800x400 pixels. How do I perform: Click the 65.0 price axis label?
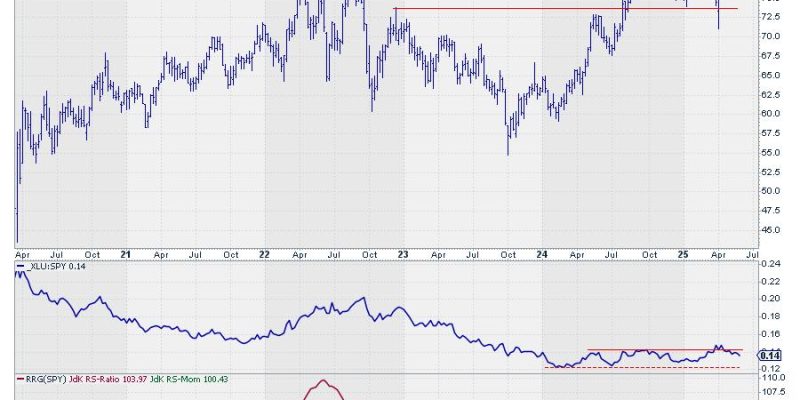tap(770, 75)
